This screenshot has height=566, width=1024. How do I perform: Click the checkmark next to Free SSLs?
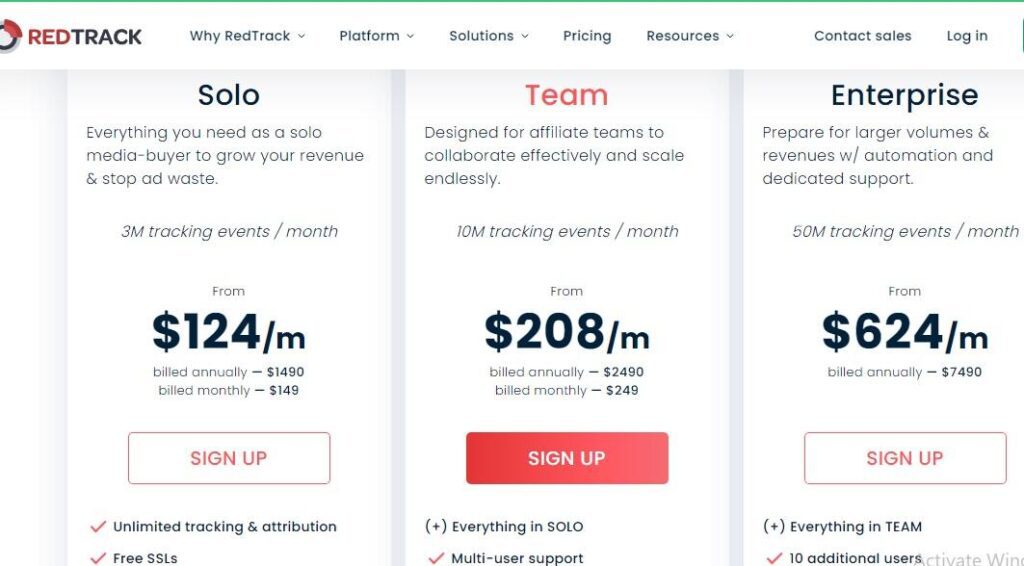click(x=98, y=558)
